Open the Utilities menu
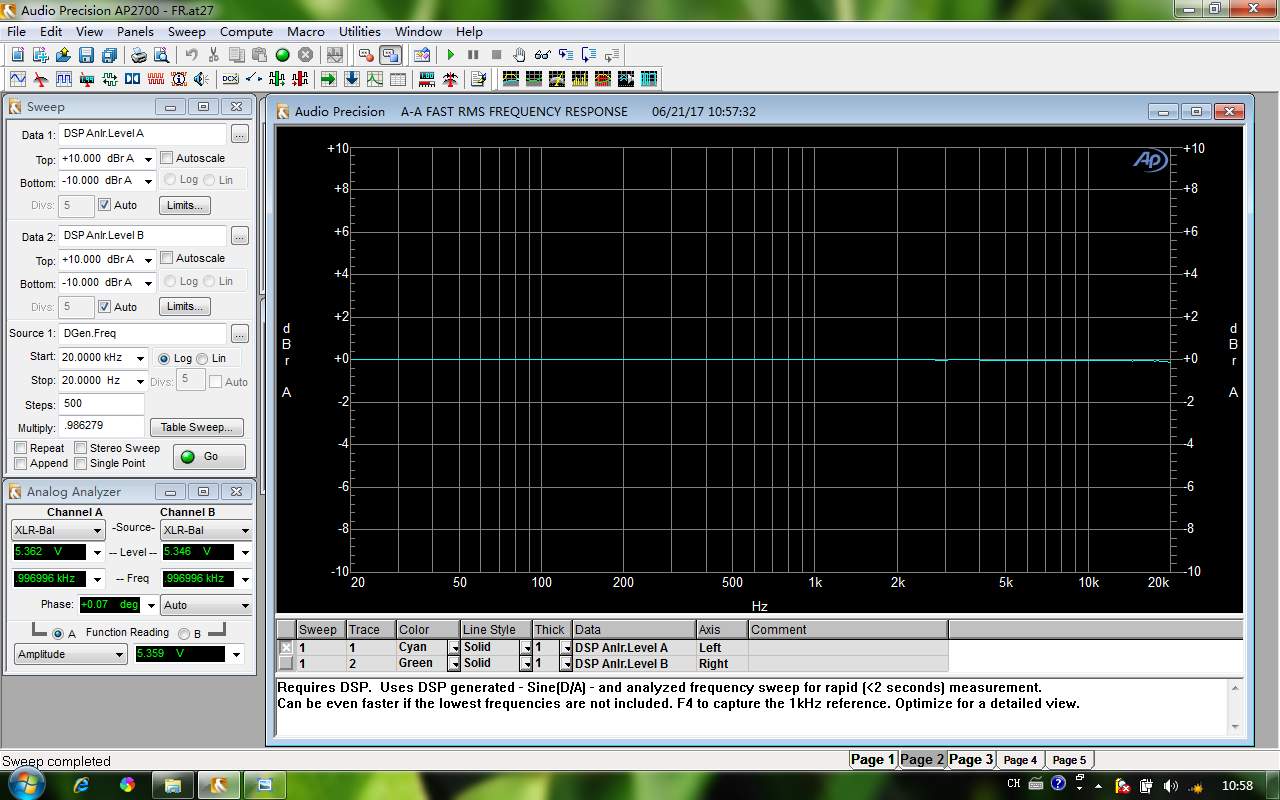 (359, 32)
